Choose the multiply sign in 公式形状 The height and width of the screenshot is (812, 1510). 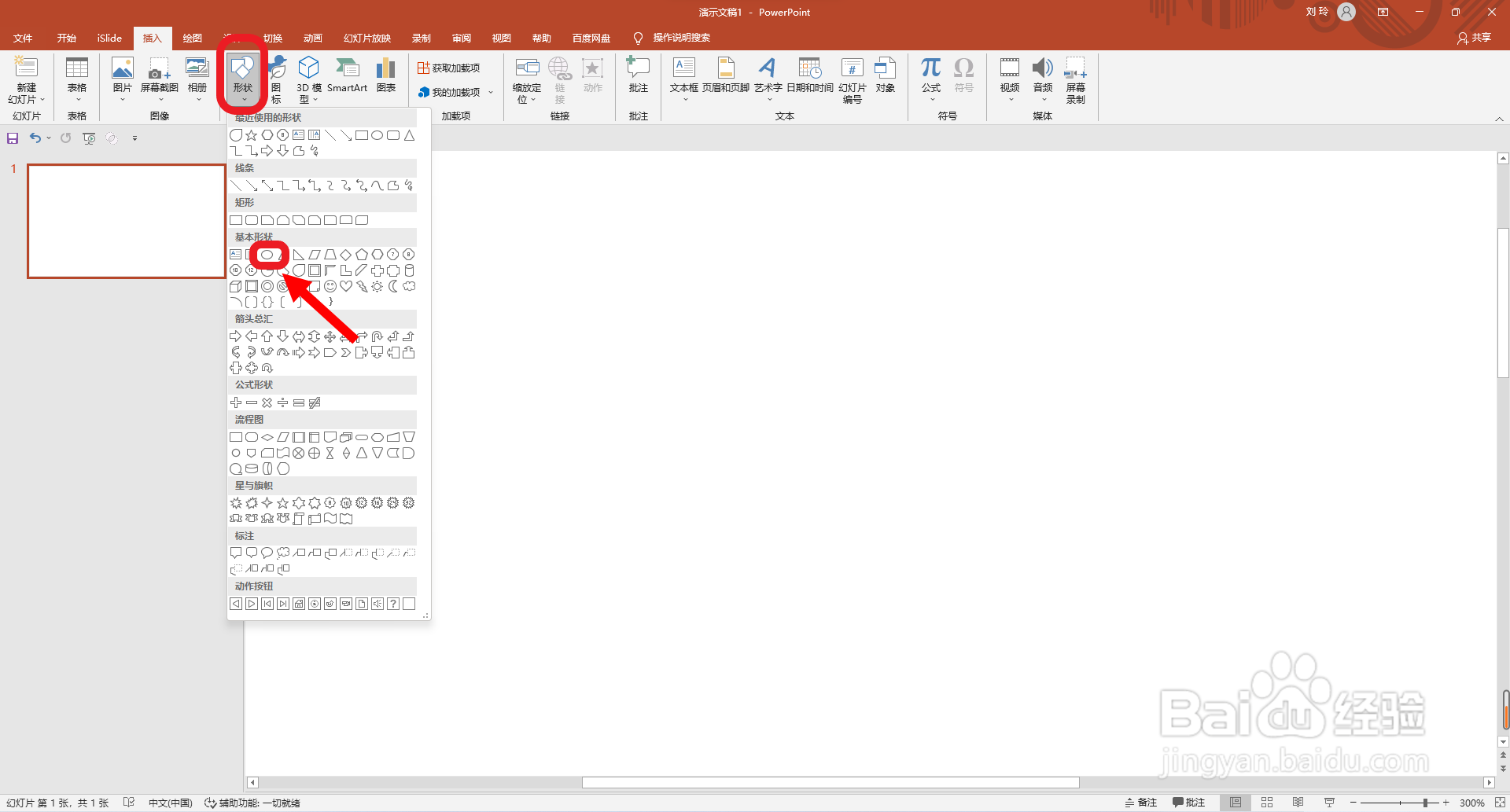coord(267,402)
